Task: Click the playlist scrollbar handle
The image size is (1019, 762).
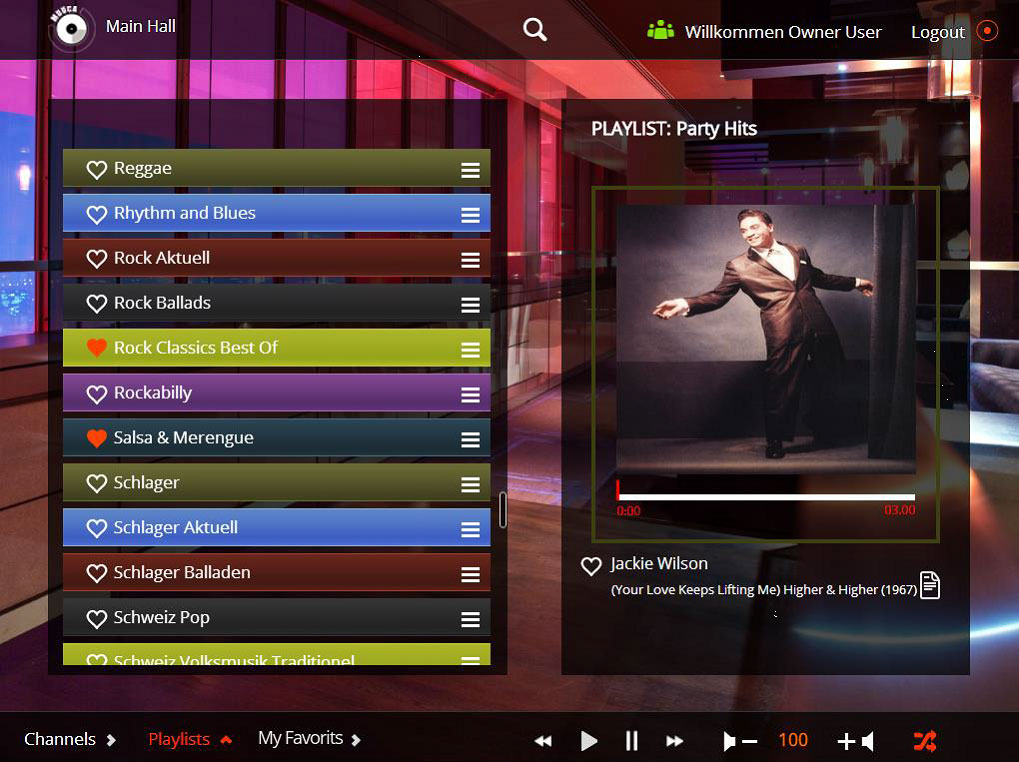Action: click(x=502, y=510)
